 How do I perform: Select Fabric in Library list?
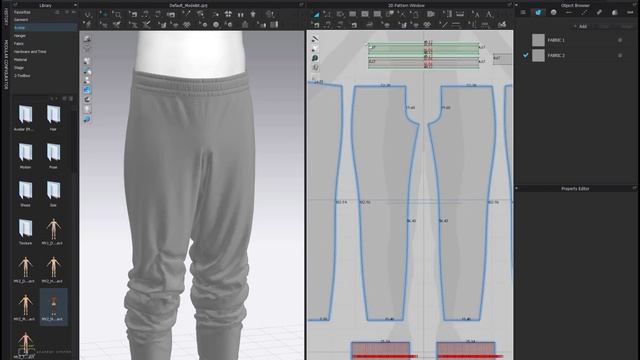pos(19,44)
